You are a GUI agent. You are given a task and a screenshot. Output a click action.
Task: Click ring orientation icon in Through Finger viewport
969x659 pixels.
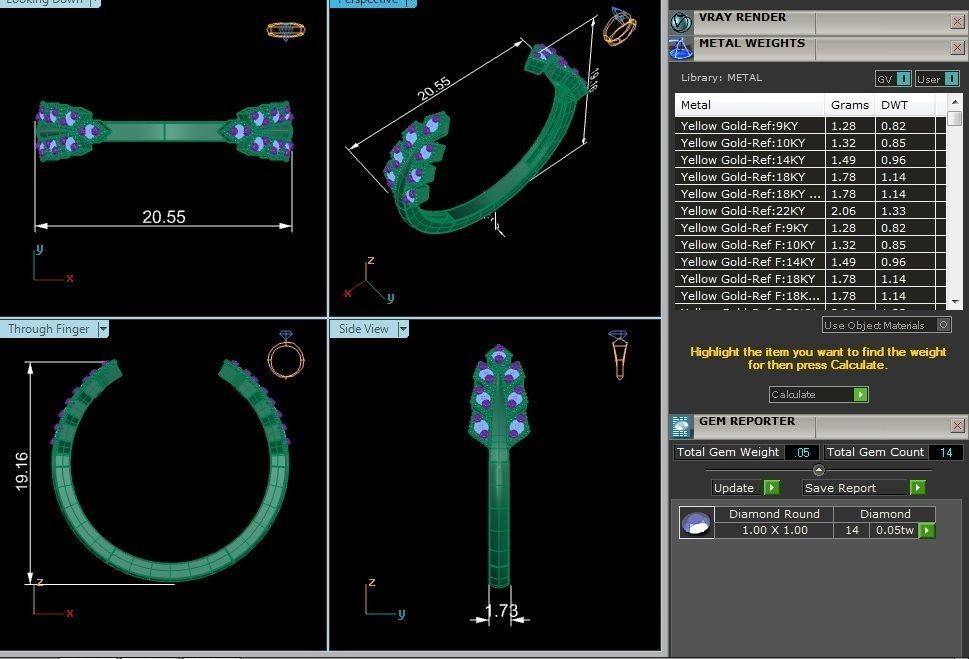285,353
